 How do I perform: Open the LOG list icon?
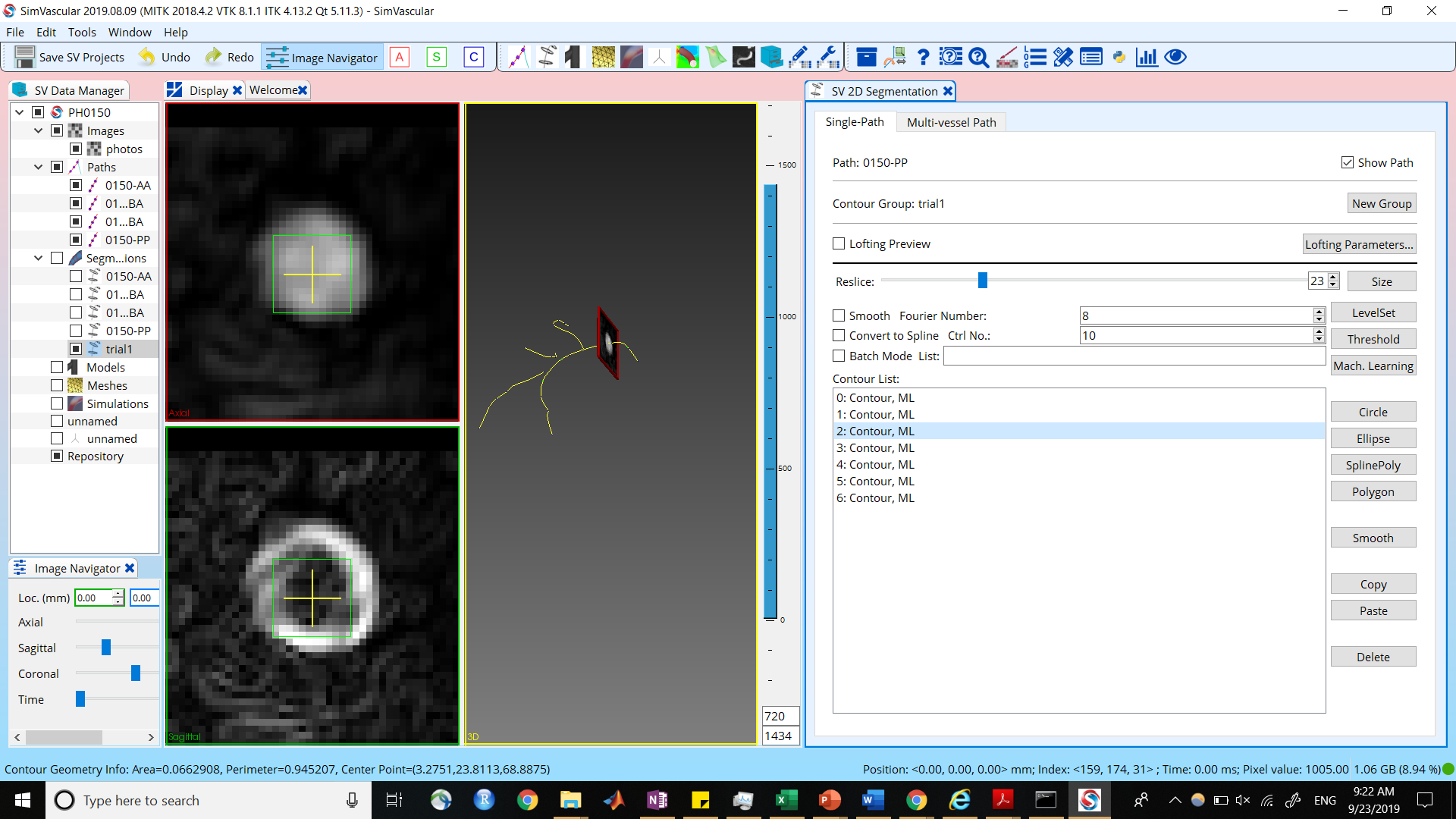(1035, 57)
